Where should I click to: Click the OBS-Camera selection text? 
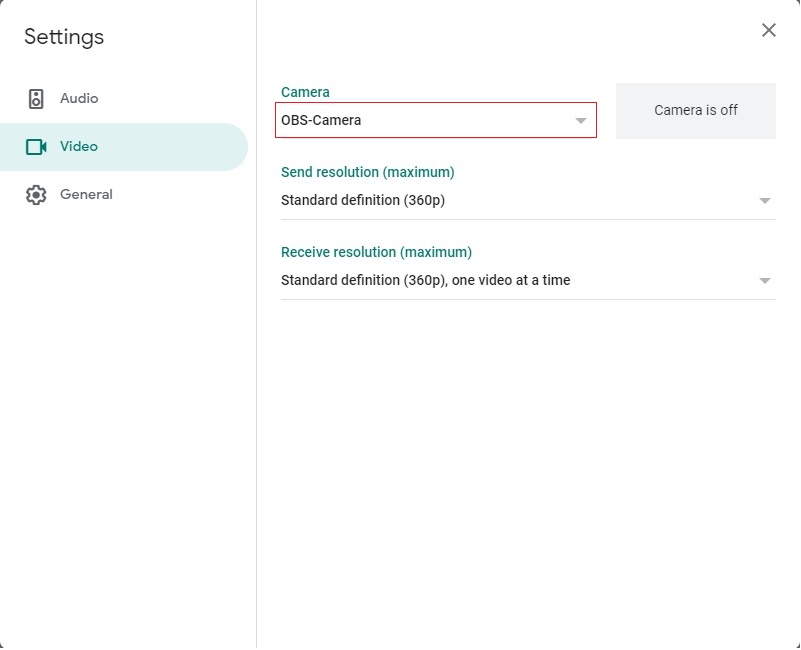point(321,120)
